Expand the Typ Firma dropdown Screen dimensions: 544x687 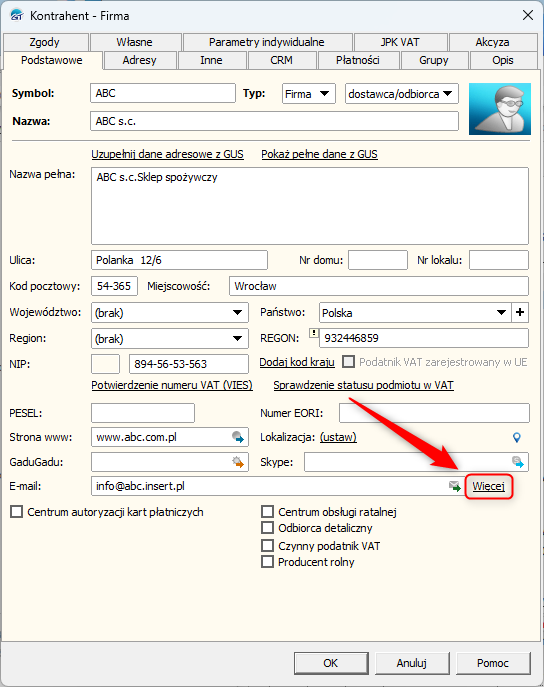click(x=309, y=94)
